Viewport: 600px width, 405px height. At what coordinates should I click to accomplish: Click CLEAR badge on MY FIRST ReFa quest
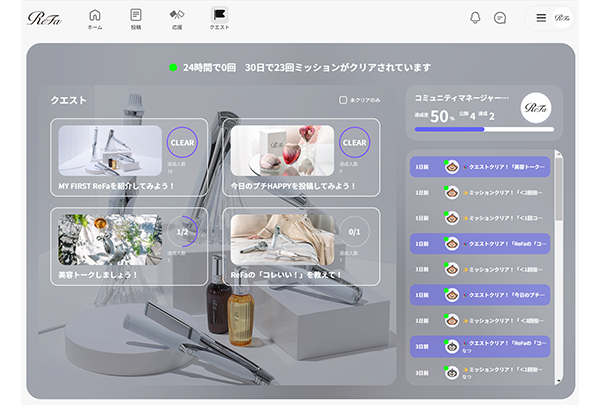[182, 142]
